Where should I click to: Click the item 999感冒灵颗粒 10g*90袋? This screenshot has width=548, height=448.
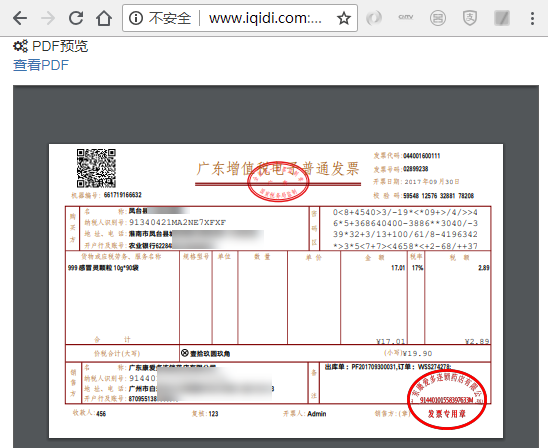[103, 268]
